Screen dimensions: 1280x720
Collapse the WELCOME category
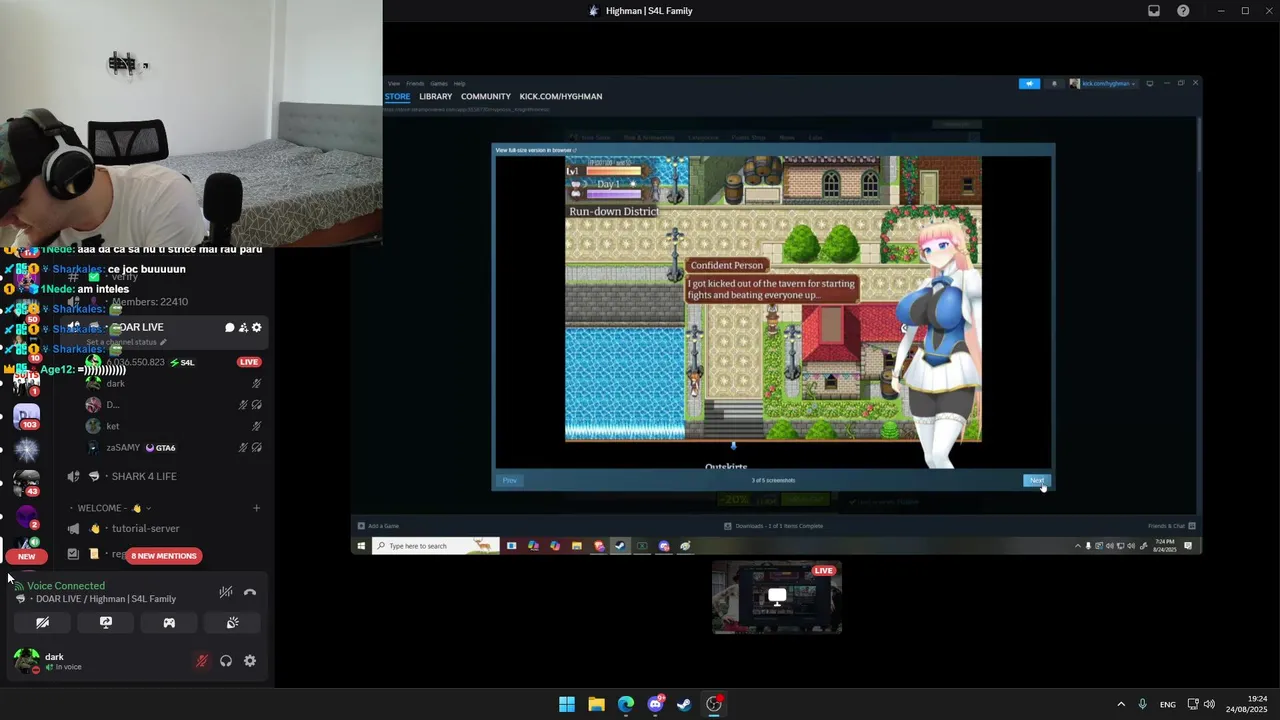pos(110,508)
